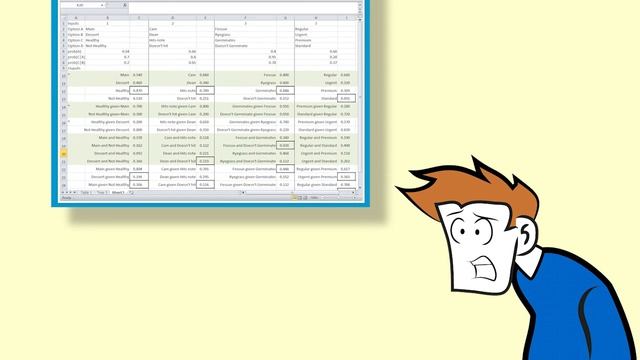640x360 pixels.
Task: Select the highlighted row 20 header
Action: (64, 153)
